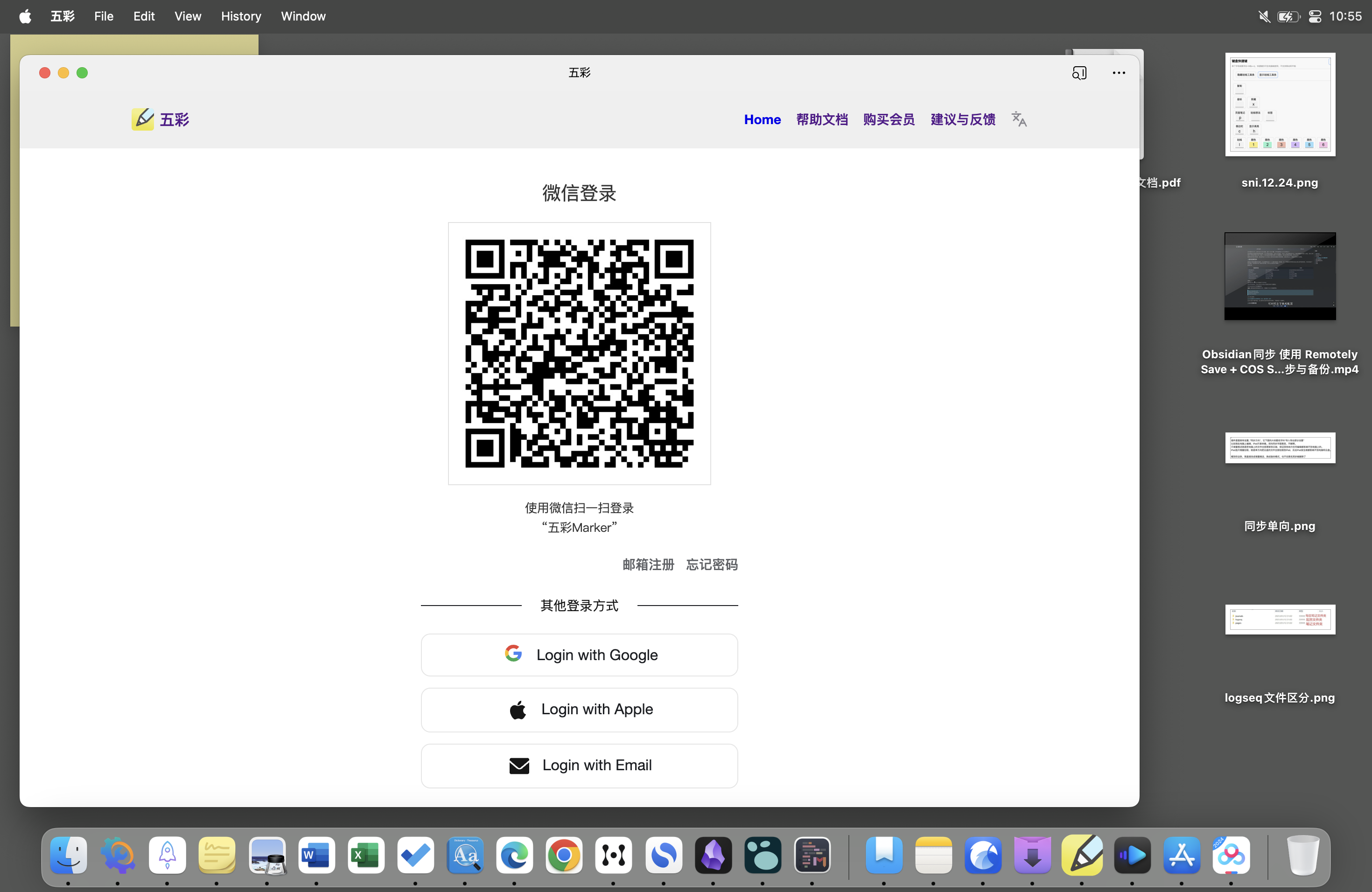Open 帮助文档 help docs link
Image resolution: width=1372 pixels, height=892 pixels.
[x=822, y=119]
